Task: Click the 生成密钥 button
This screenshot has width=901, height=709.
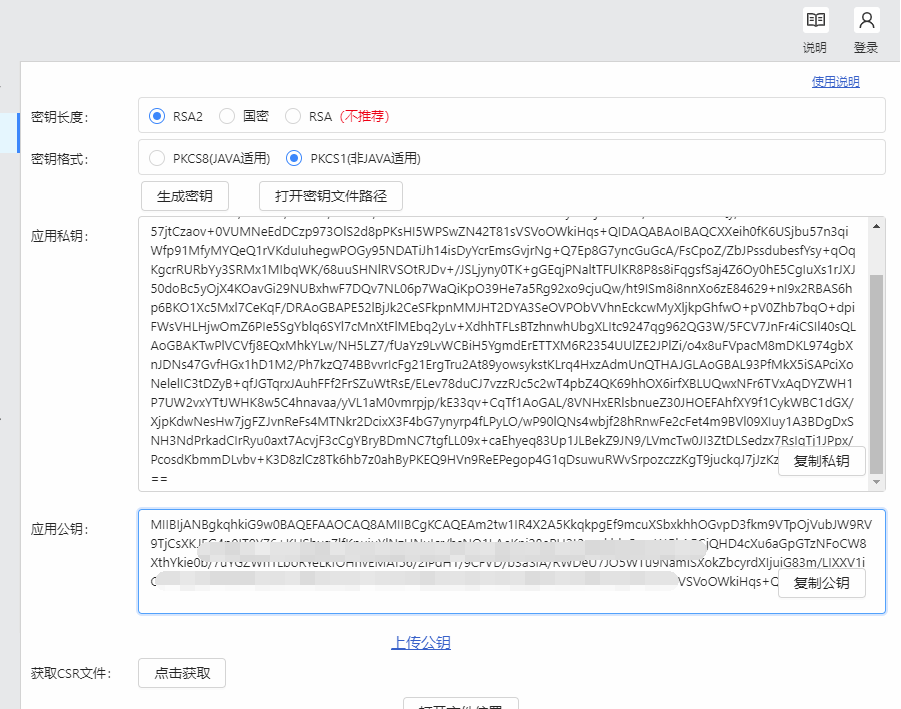Action: 185,195
